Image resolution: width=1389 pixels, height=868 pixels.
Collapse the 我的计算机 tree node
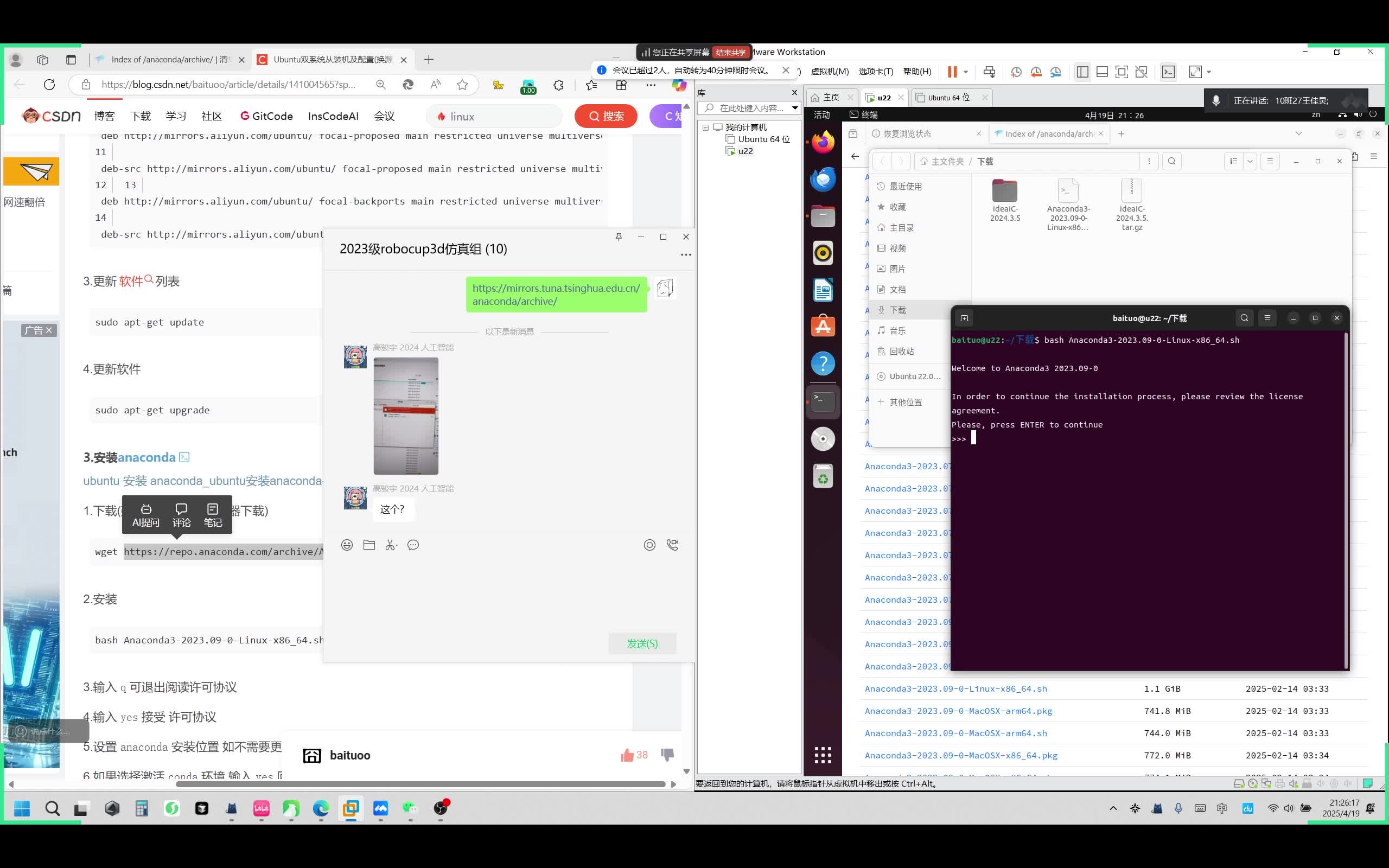[706, 127]
